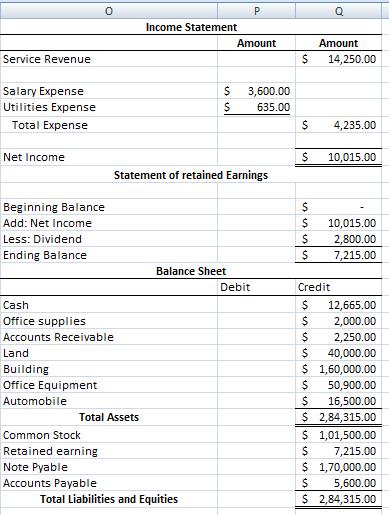This screenshot has width=389, height=515.
Task: Click the Total Liabilities and Equities label
Action: pyautogui.click(x=109, y=499)
